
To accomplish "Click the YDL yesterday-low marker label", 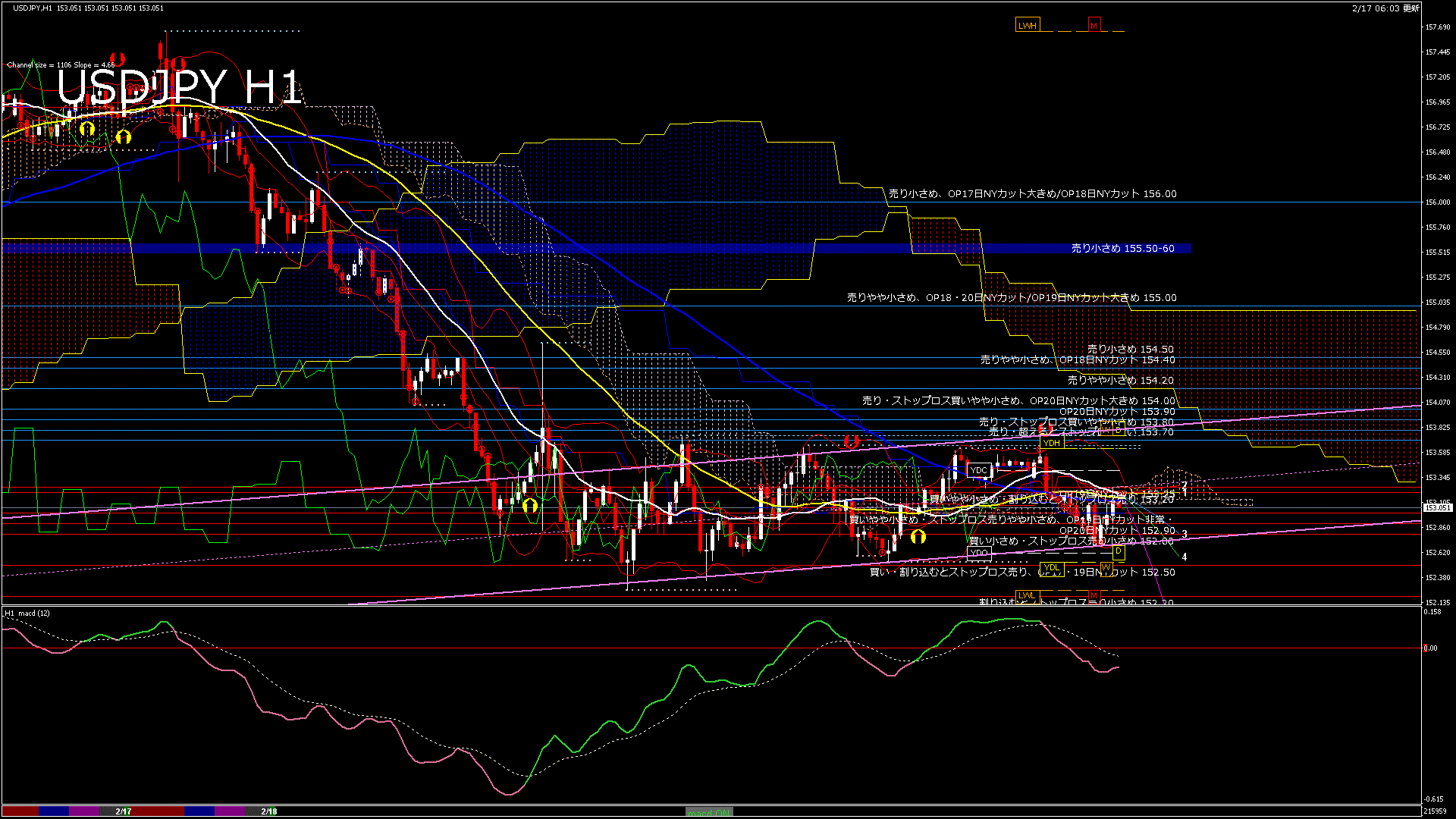I will pyautogui.click(x=1051, y=568).
